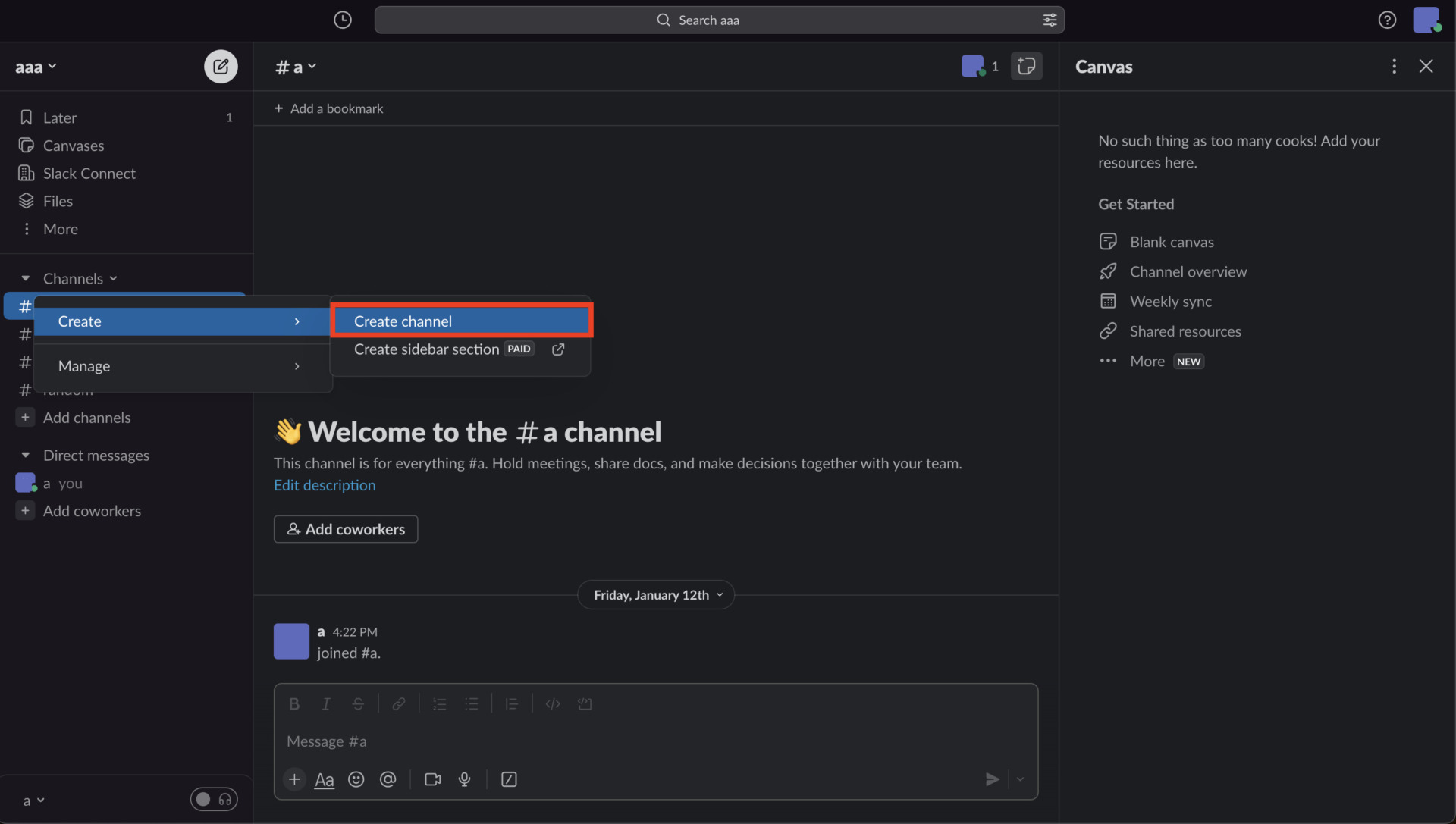1456x824 pixels.
Task: Insert a bulleted list
Action: (x=472, y=703)
